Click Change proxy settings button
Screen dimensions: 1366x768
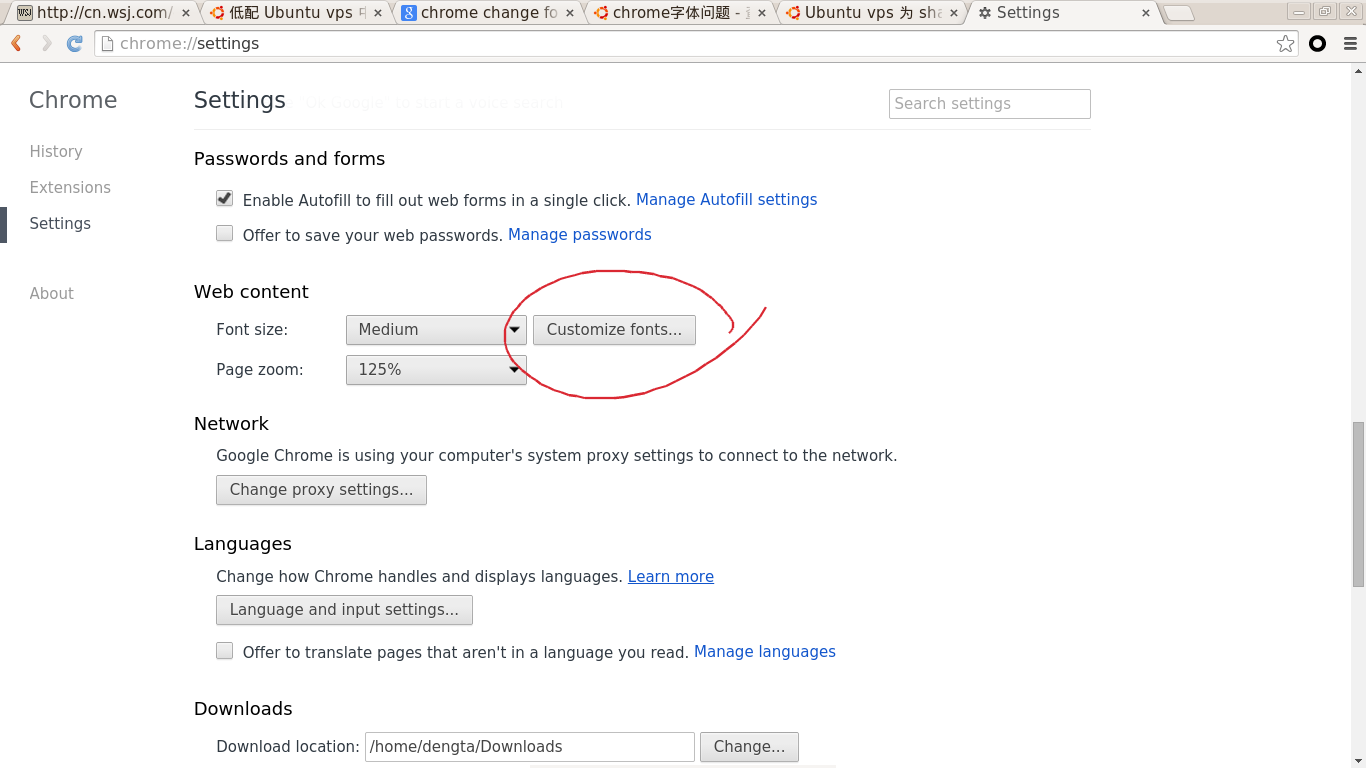point(321,489)
